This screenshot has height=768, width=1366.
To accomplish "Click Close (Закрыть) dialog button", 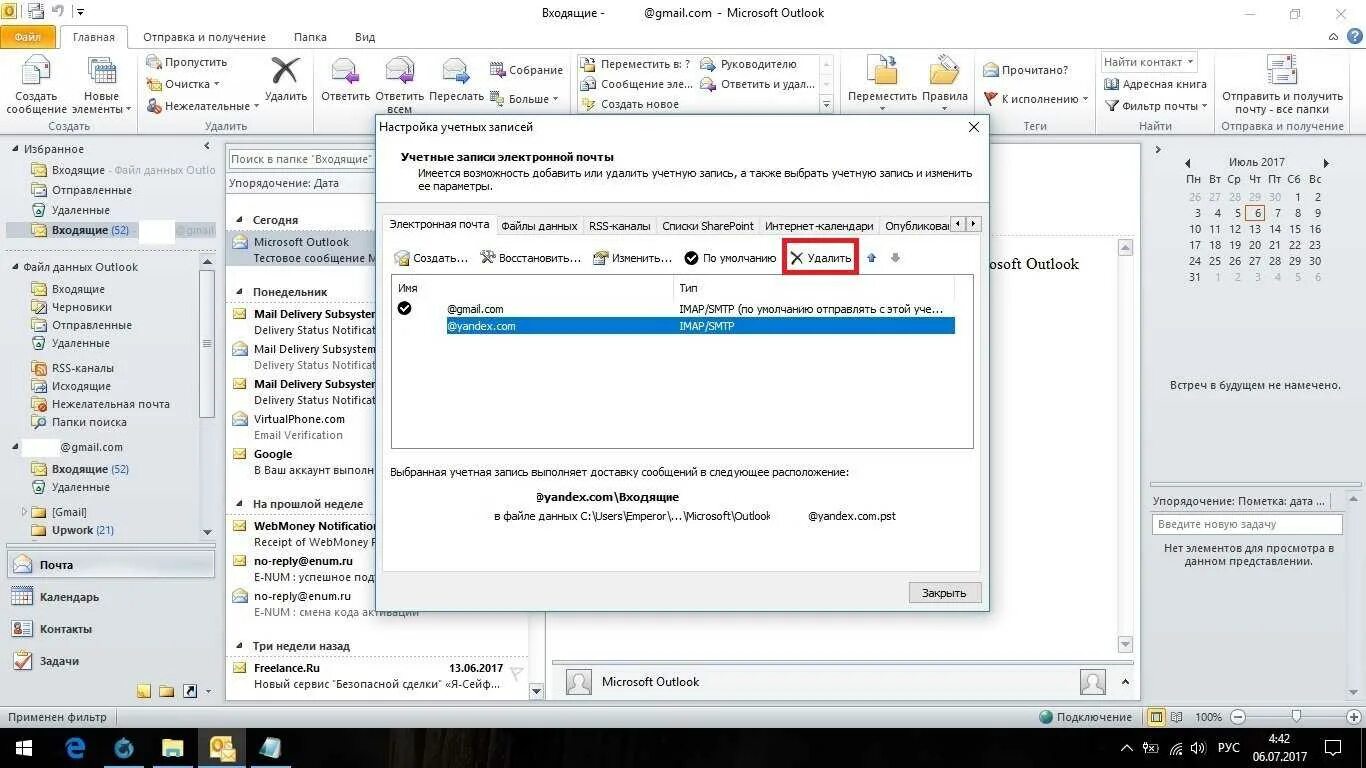I will tap(945, 593).
